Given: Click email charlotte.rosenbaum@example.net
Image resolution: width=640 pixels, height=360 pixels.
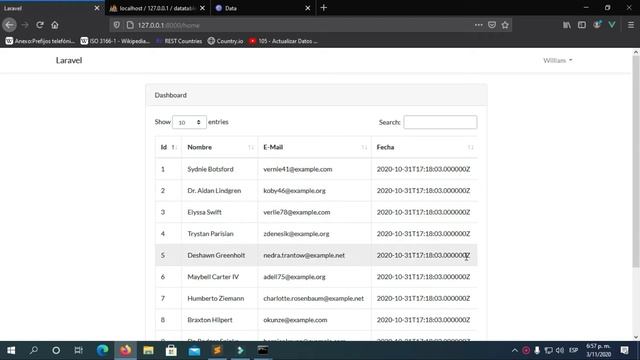Looking at the screenshot, I should coord(313,298).
